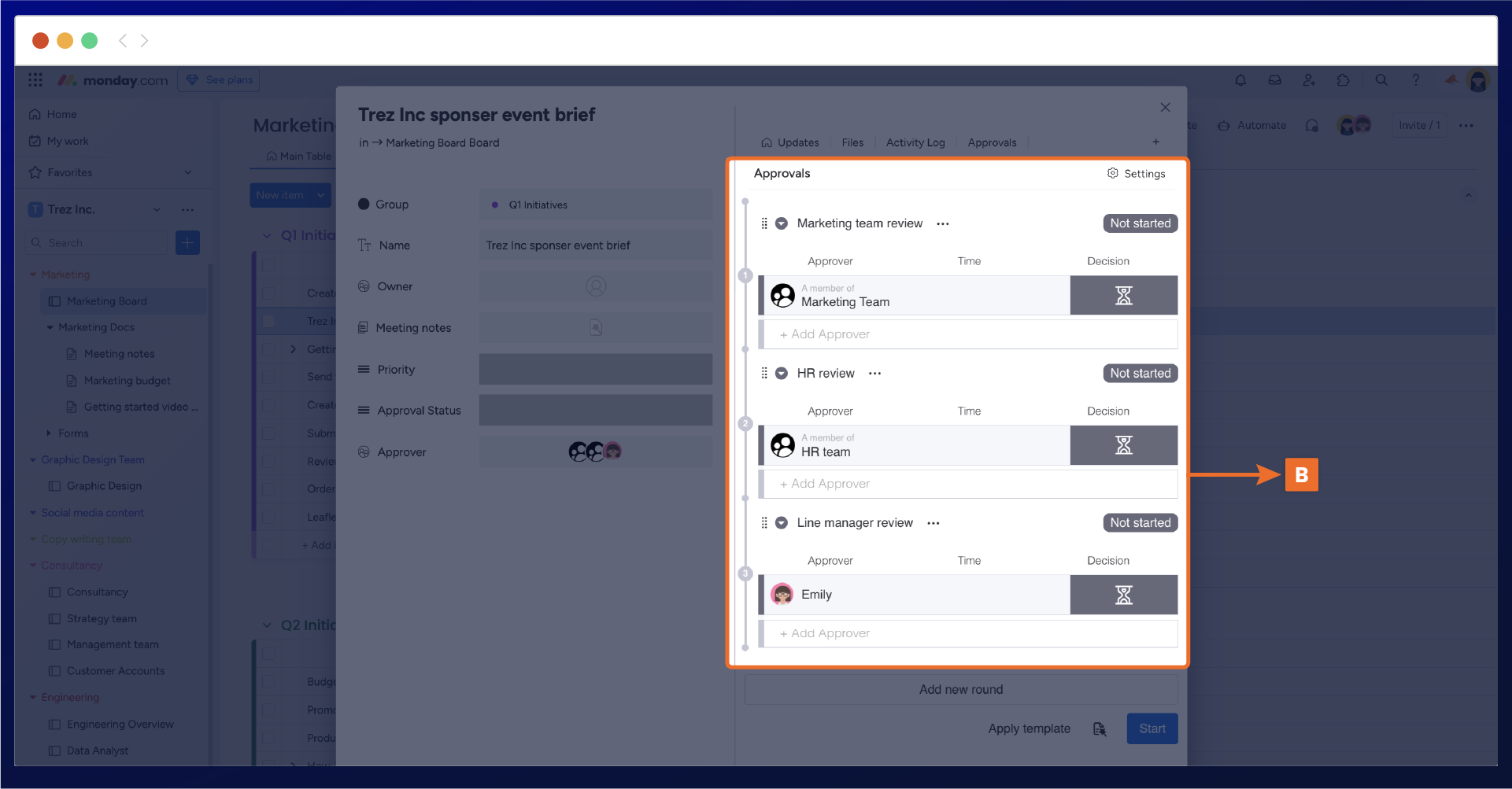Viewport: 1512px width, 789px height.
Task: Expand the Favorites section chevron
Action: [x=188, y=172]
